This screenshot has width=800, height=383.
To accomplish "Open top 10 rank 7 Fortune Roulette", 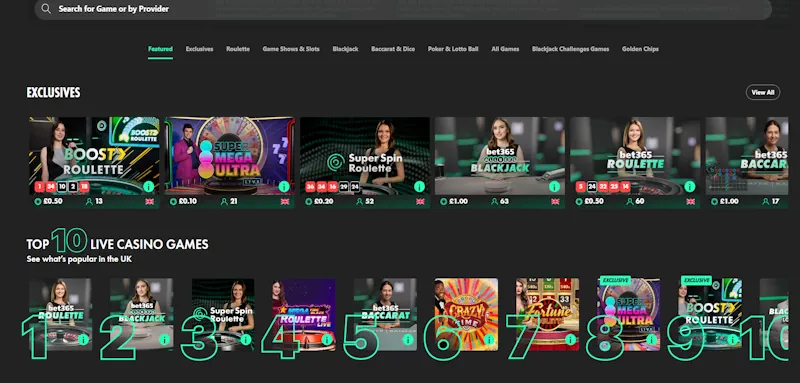I will coord(547,314).
